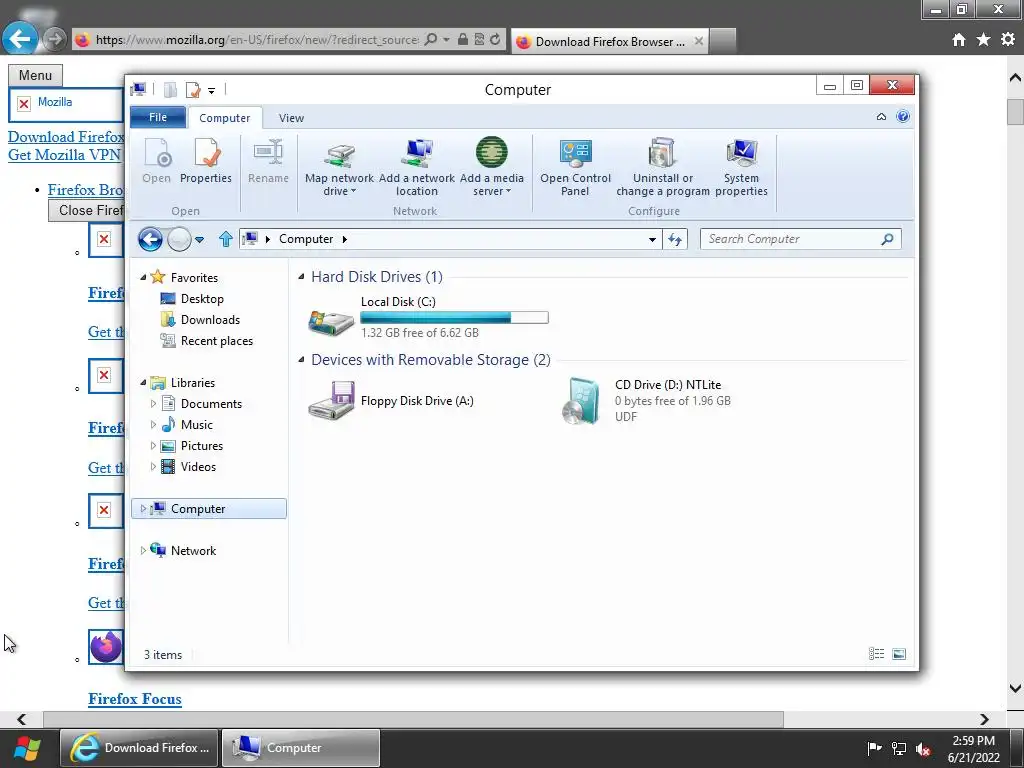Open the Windows Start button
1024x768 pixels.
pos(27,748)
